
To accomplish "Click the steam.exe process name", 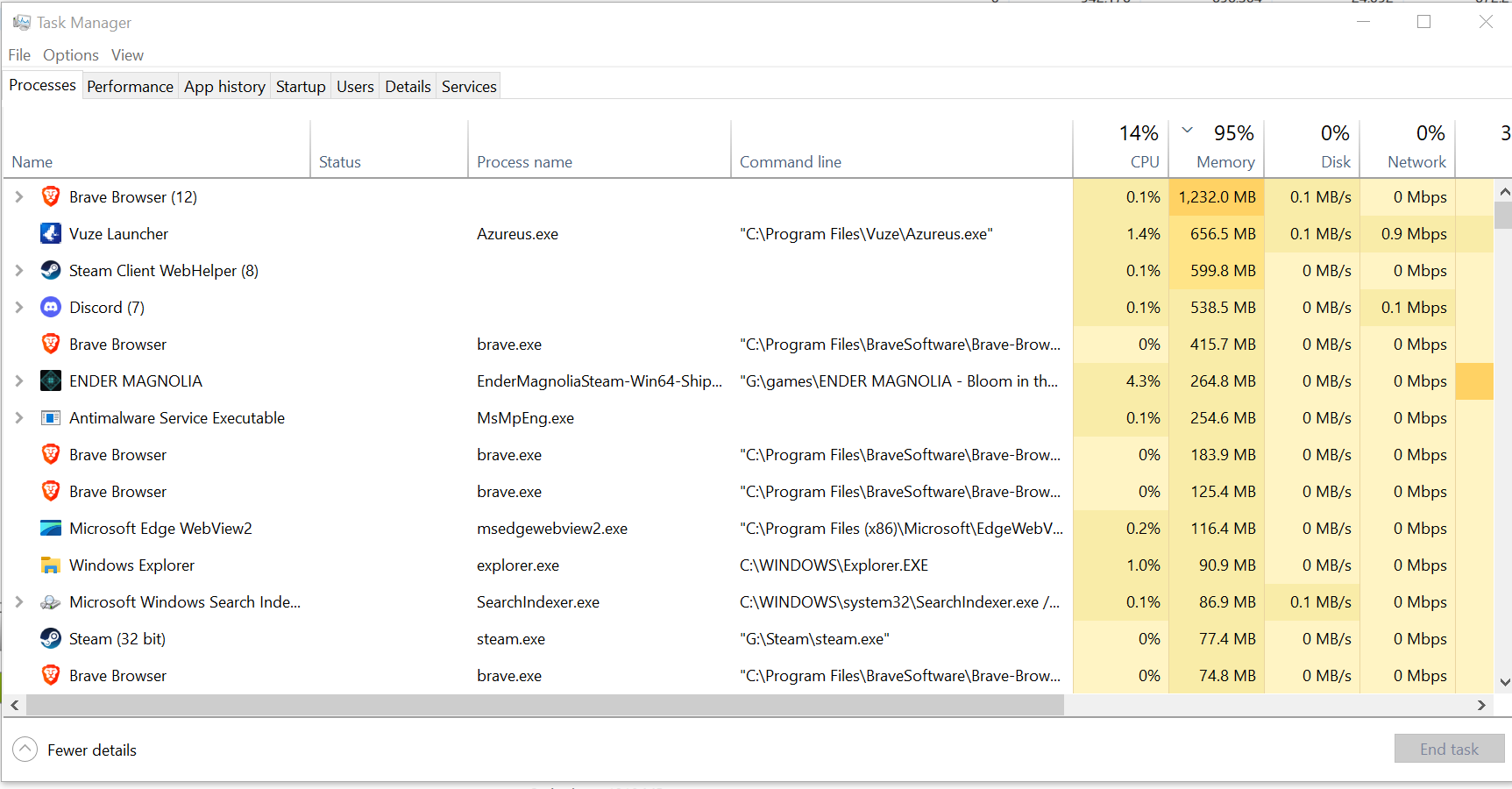I will coord(510,639).
